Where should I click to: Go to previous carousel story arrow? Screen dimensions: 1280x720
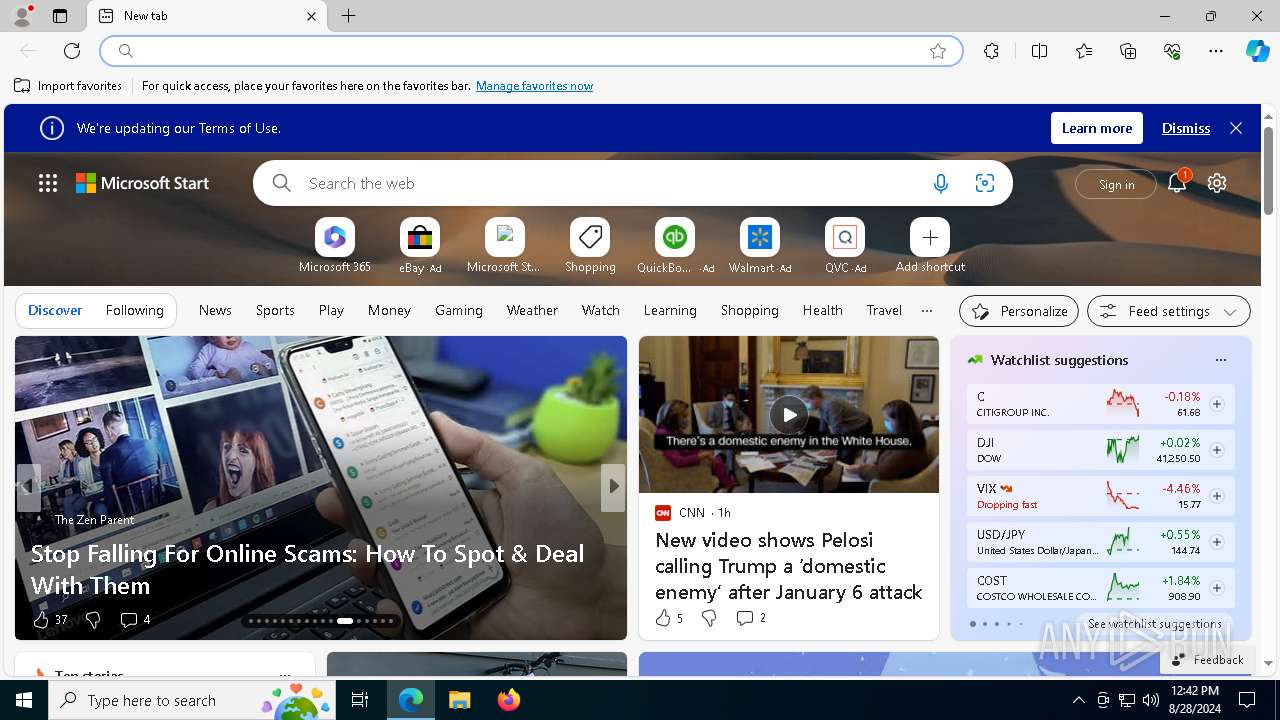click(x=29, y=487)
